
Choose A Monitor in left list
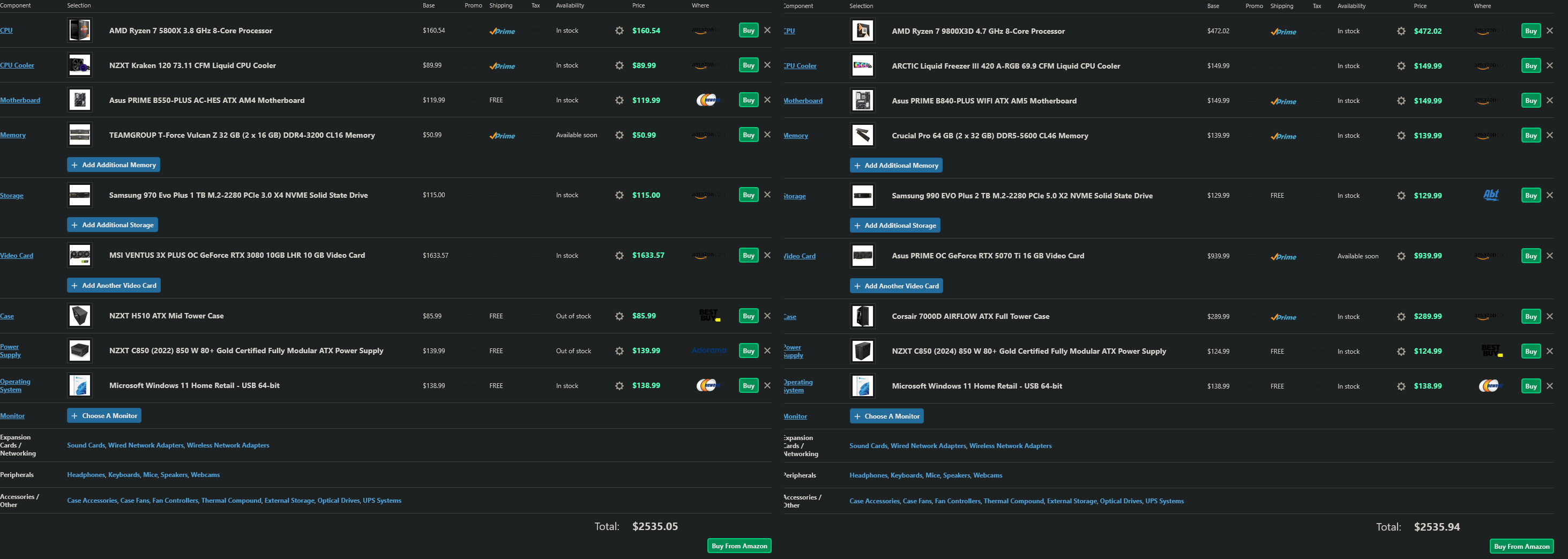(104, 415)
